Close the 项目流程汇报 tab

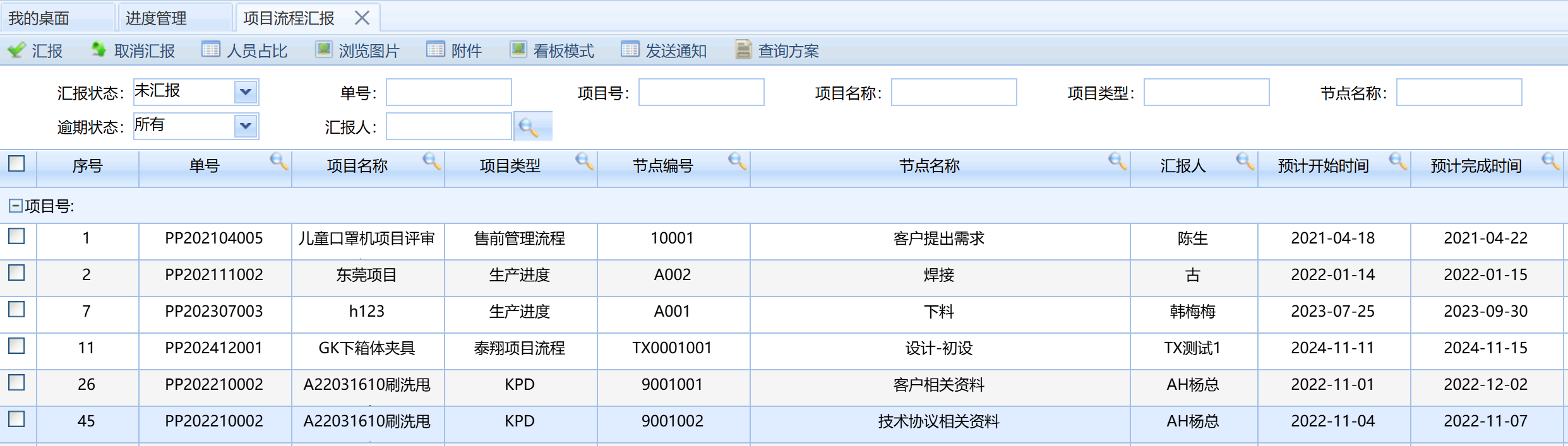[x=362, y=18]
